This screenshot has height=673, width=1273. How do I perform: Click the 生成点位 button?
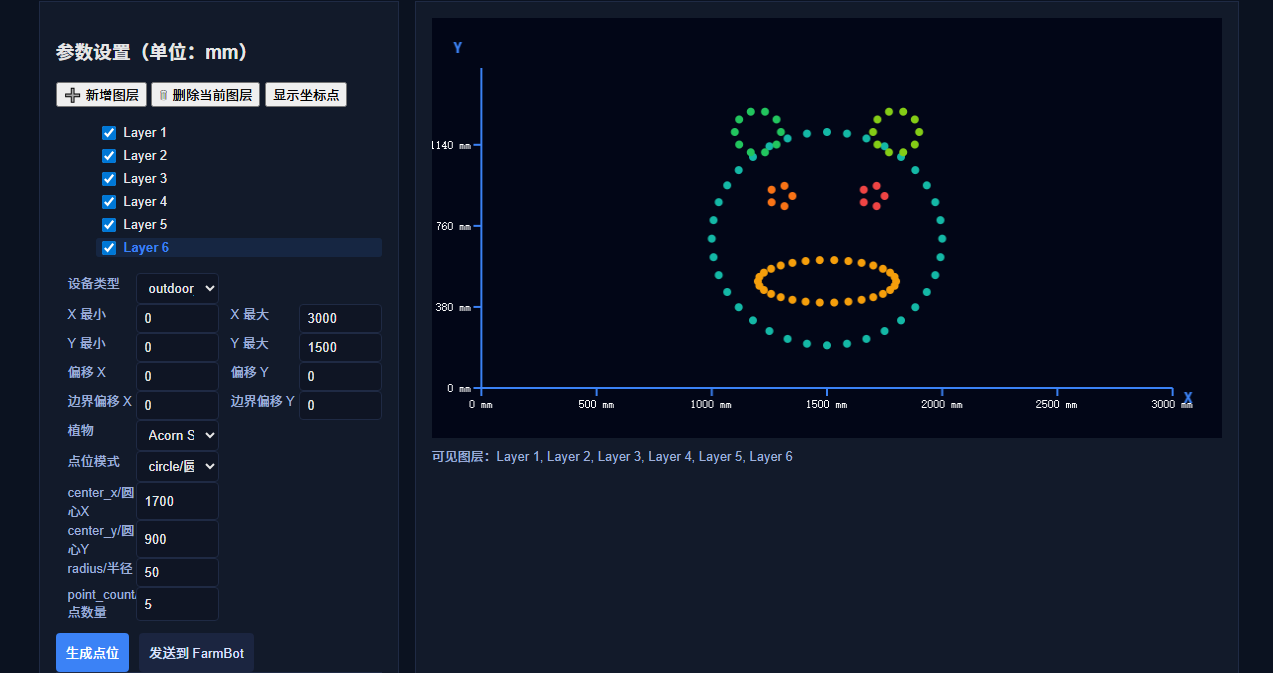click(x=92, y=653)
